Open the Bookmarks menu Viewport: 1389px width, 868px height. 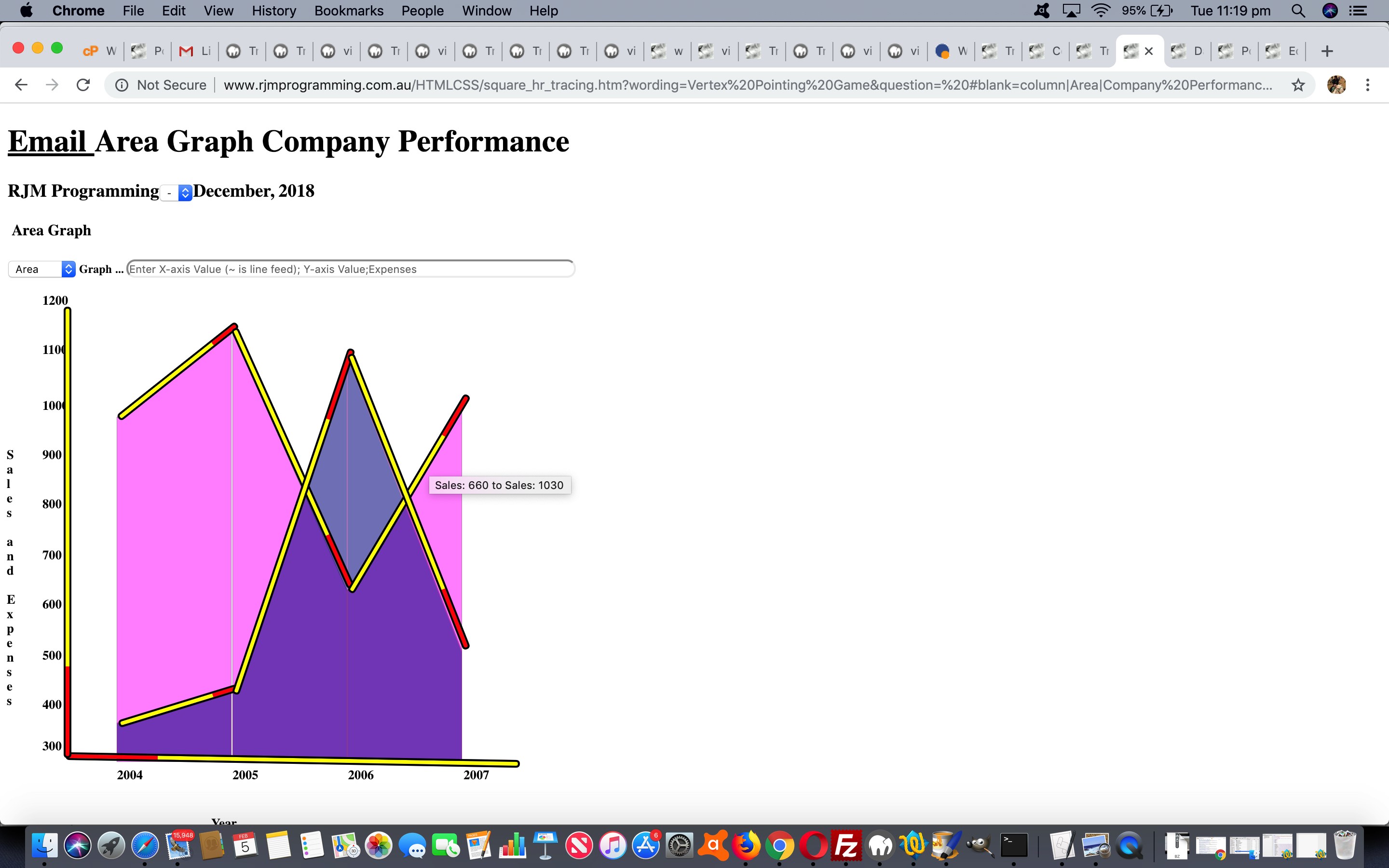348,10
